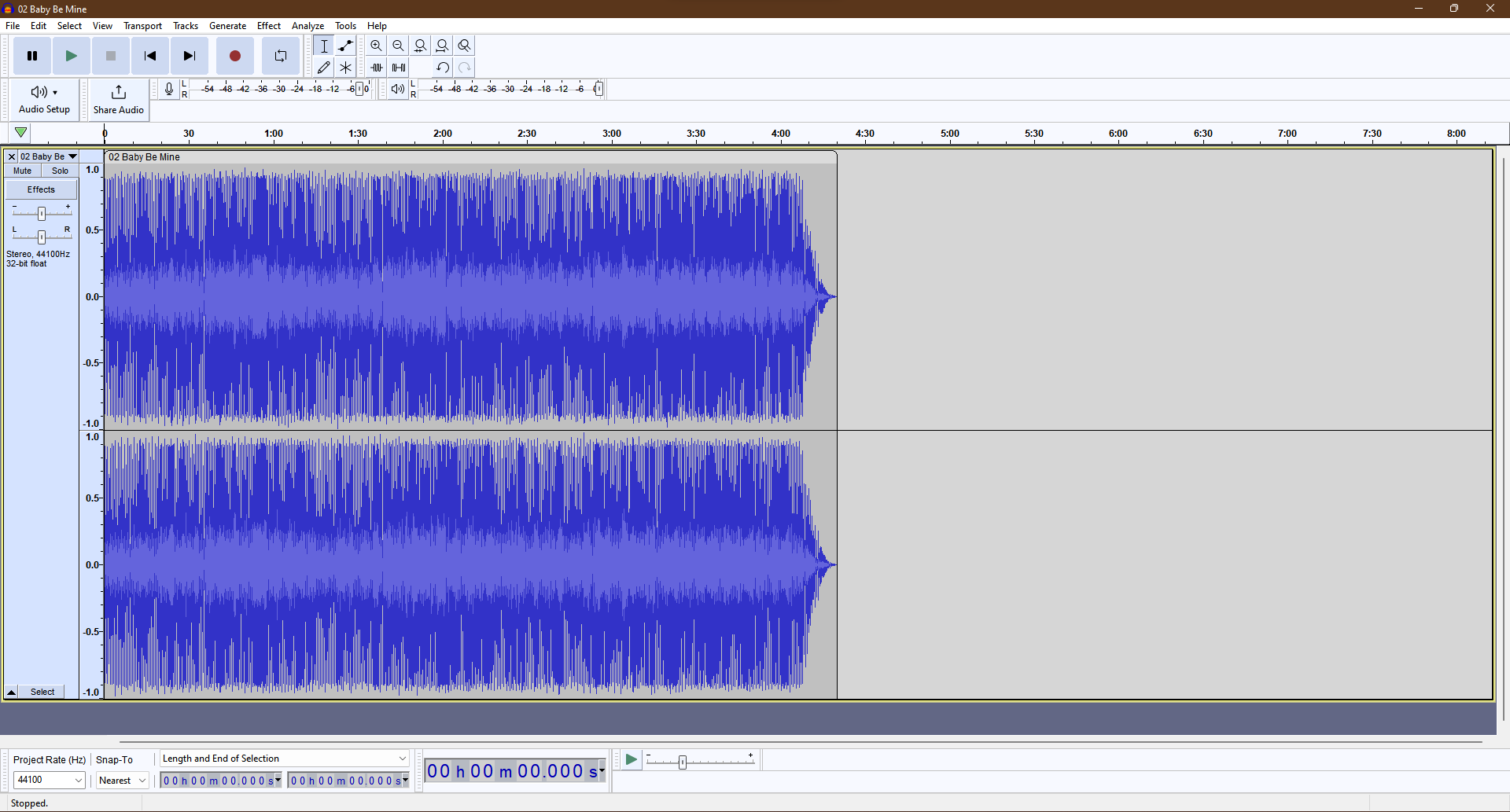Click the Undo arrow

click(x=443, y=68)
